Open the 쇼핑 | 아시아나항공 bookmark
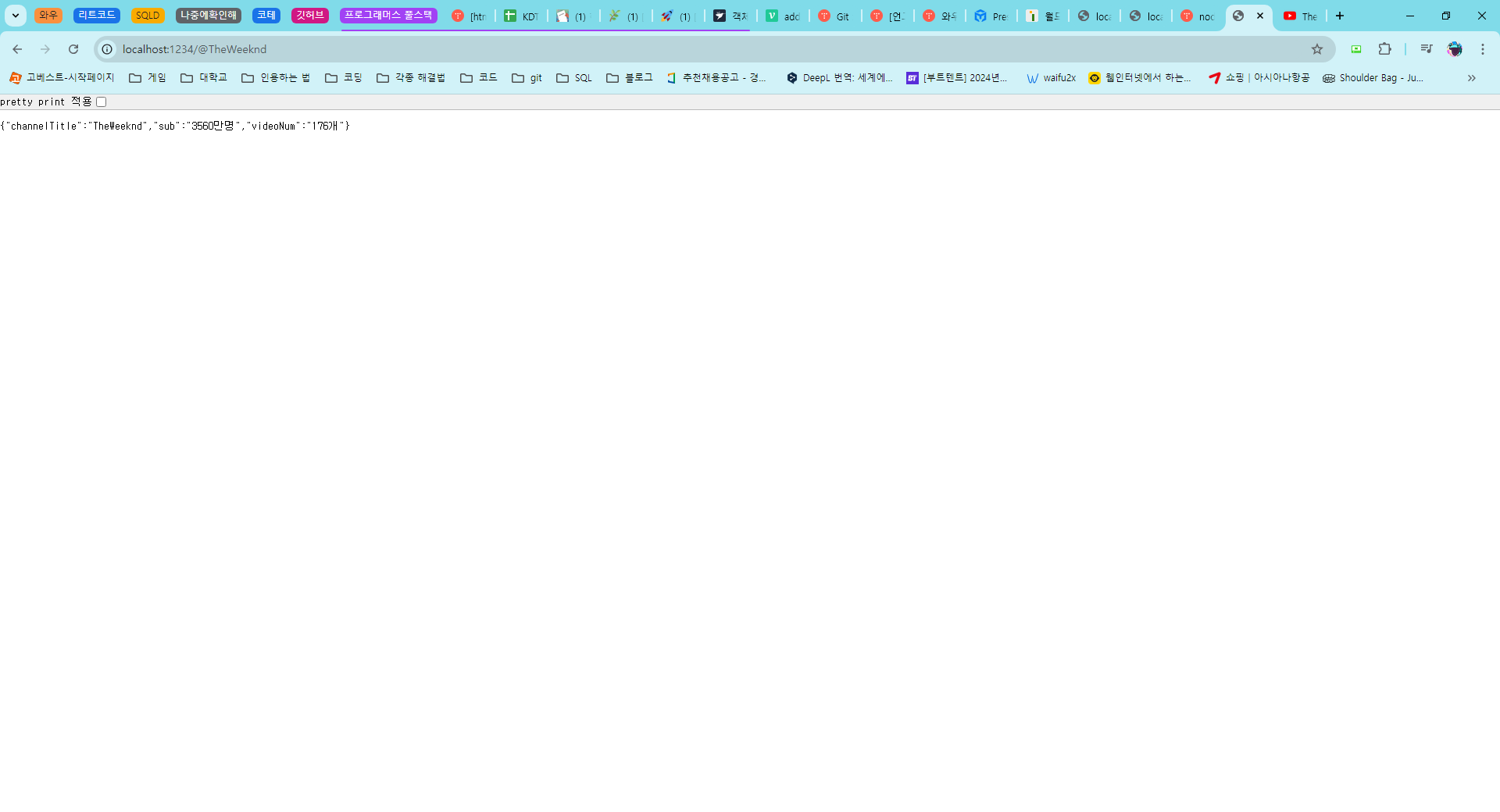The image size is (1500, 812). [x=1259, y=78]
